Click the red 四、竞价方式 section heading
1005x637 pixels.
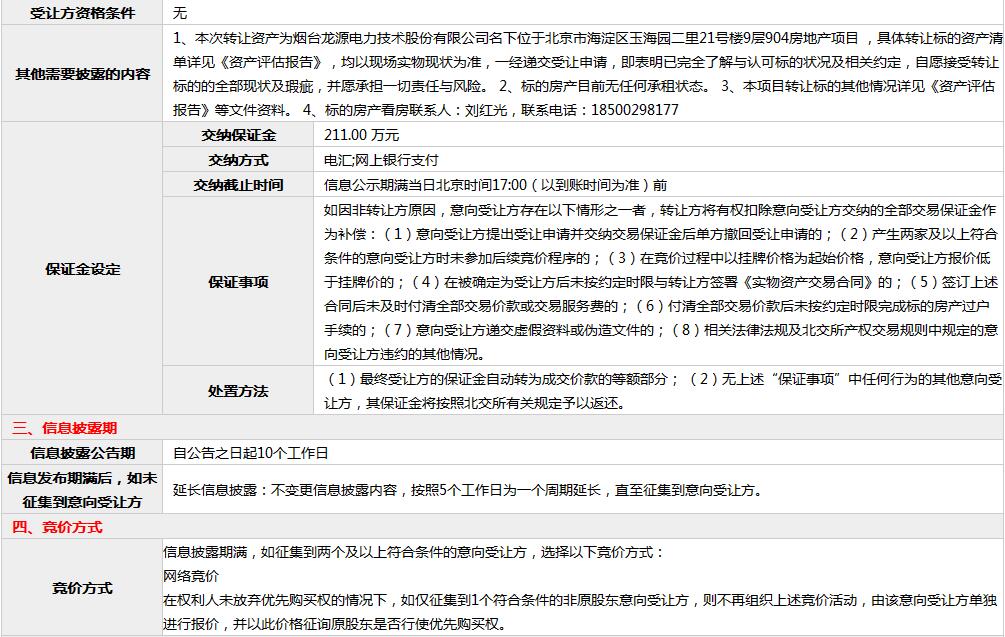pyautogui.click(x=57, y=527)
